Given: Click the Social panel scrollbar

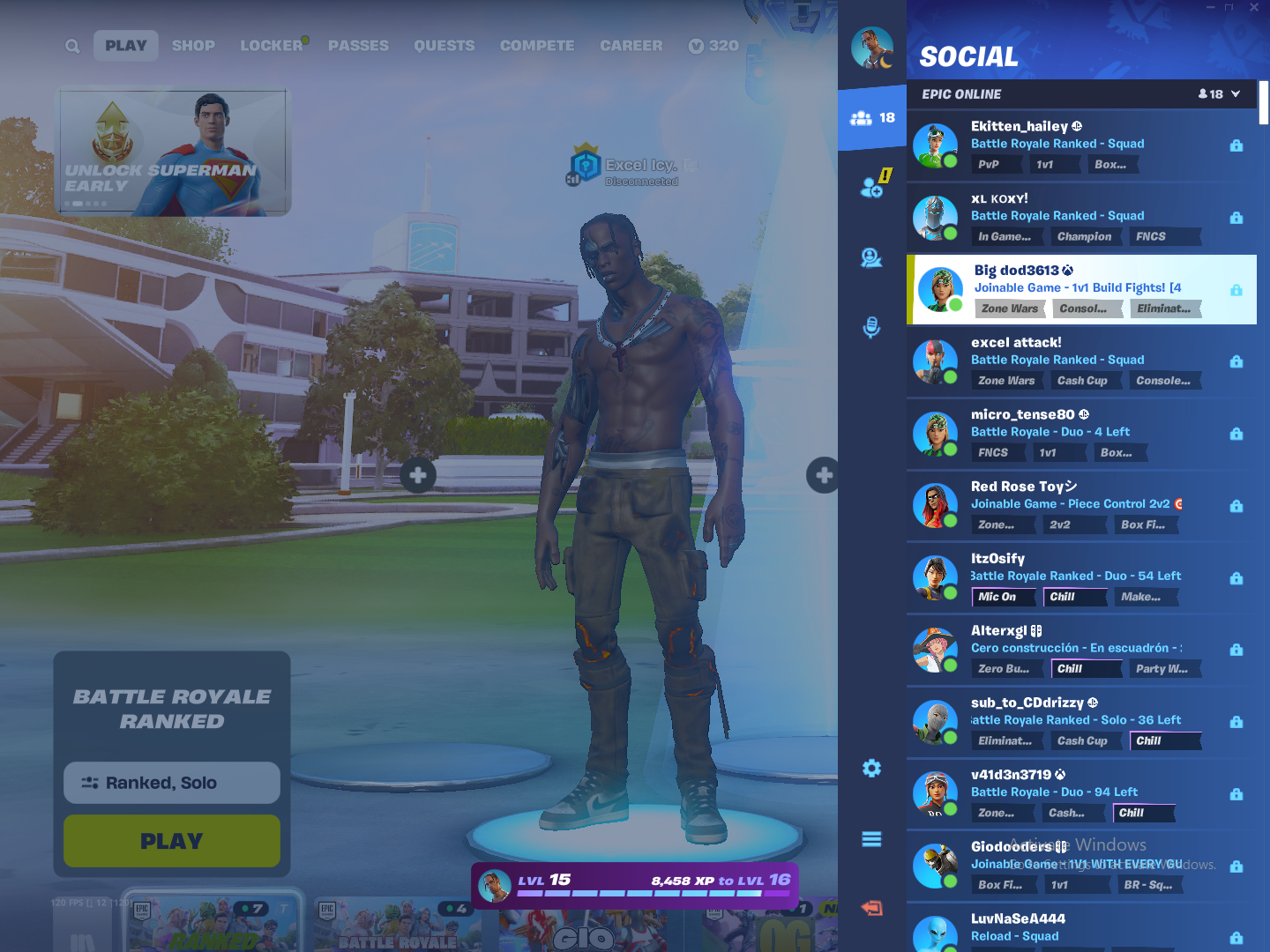Looking at the screenshot, I should (x=1264, y=103).
